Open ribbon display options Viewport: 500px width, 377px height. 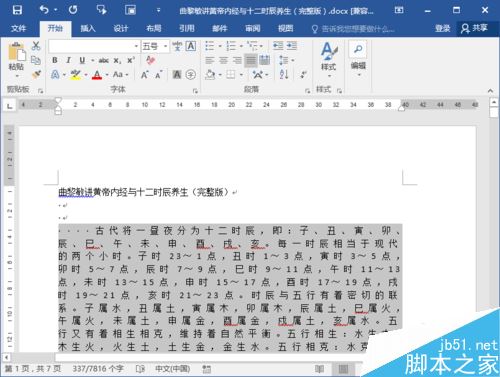(x=399, y=10)
